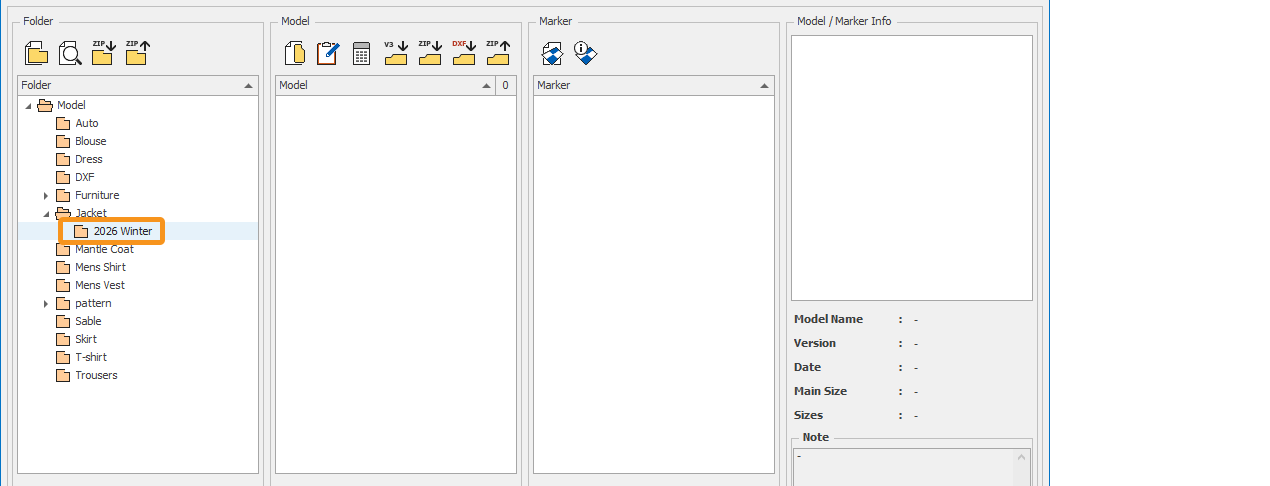The image size is (1270, 486).
Task: Click inside the Note text field
Action: tap(904, 466)
